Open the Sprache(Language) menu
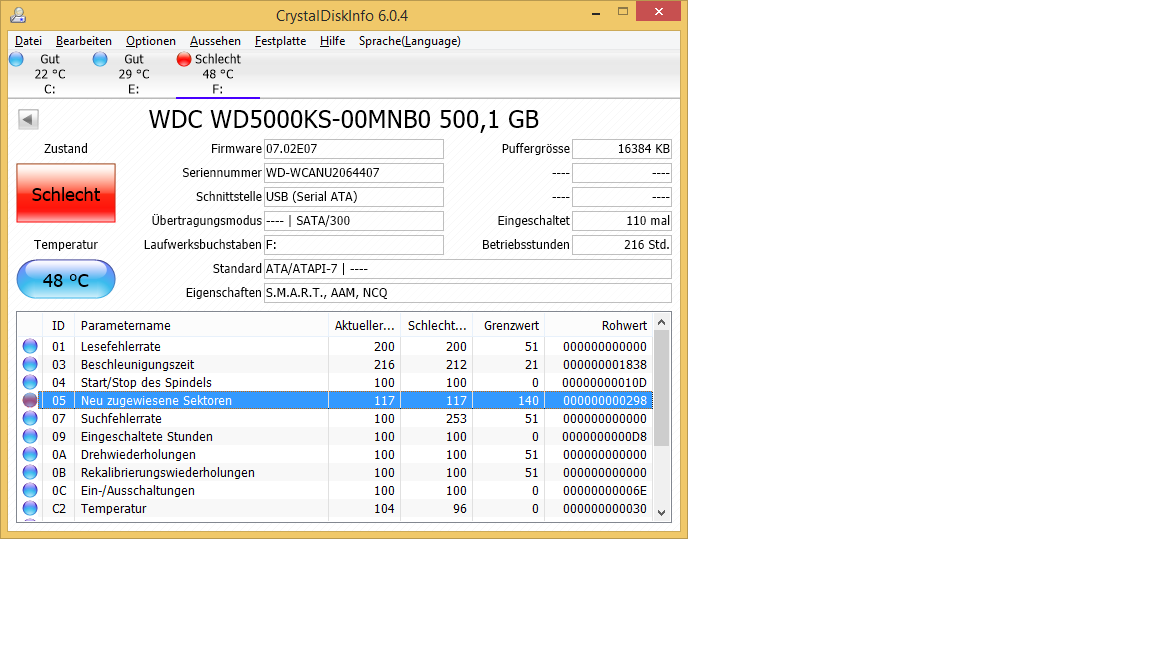Screen dimensions: 1152x648 pos(410,41)
